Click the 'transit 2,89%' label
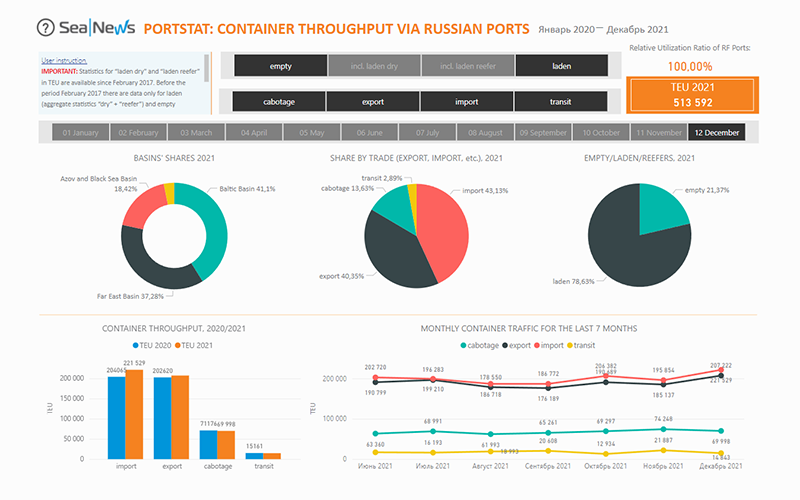Image resolution: width=800 pixels, height=500 pixels. pos(382,178)
